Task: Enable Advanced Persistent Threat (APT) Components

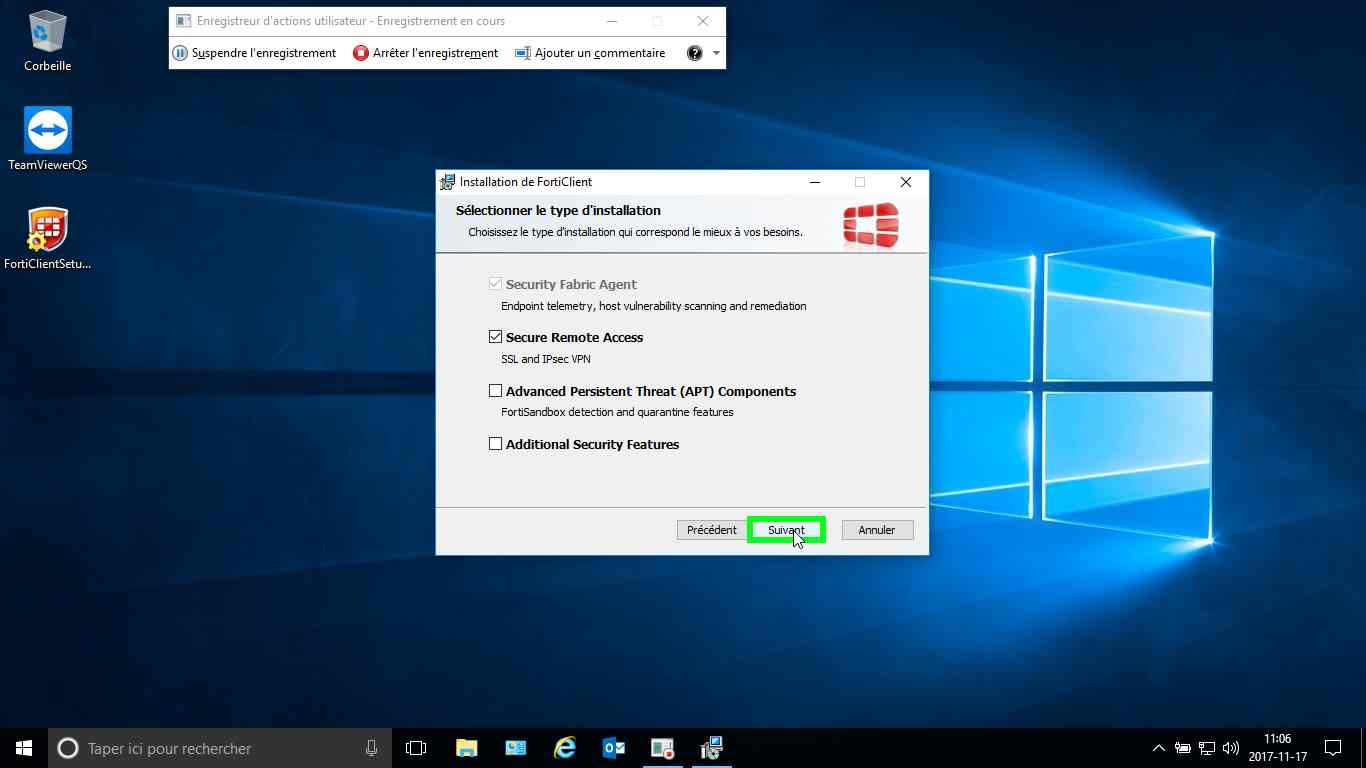Action: coord(495,391)
